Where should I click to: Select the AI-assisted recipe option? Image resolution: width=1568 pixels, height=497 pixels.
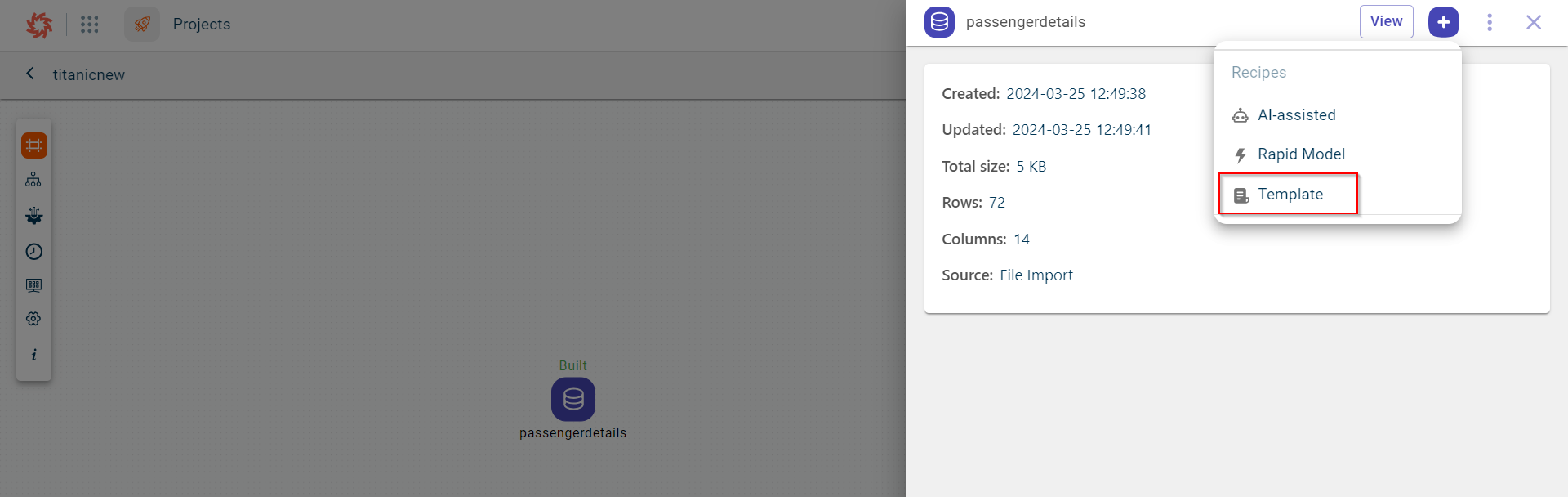tap(1296, 115)
